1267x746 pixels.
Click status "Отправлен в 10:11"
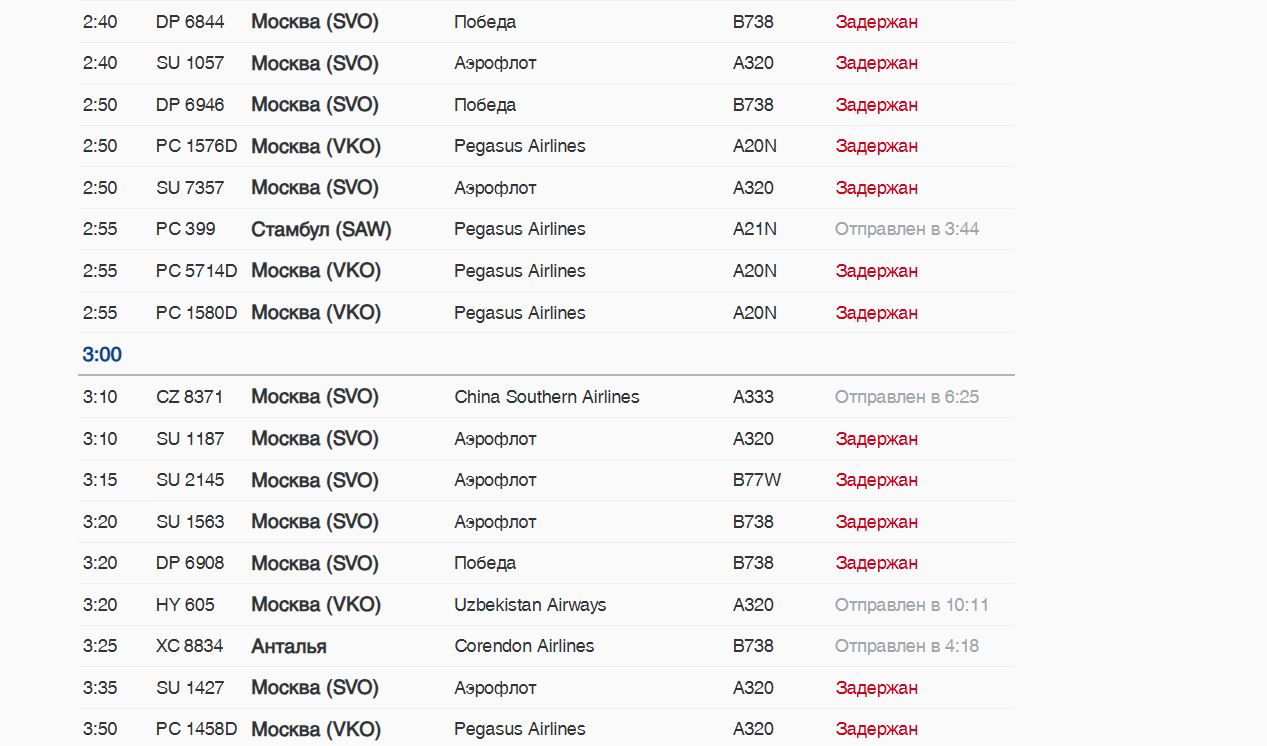tap(911, 605)
